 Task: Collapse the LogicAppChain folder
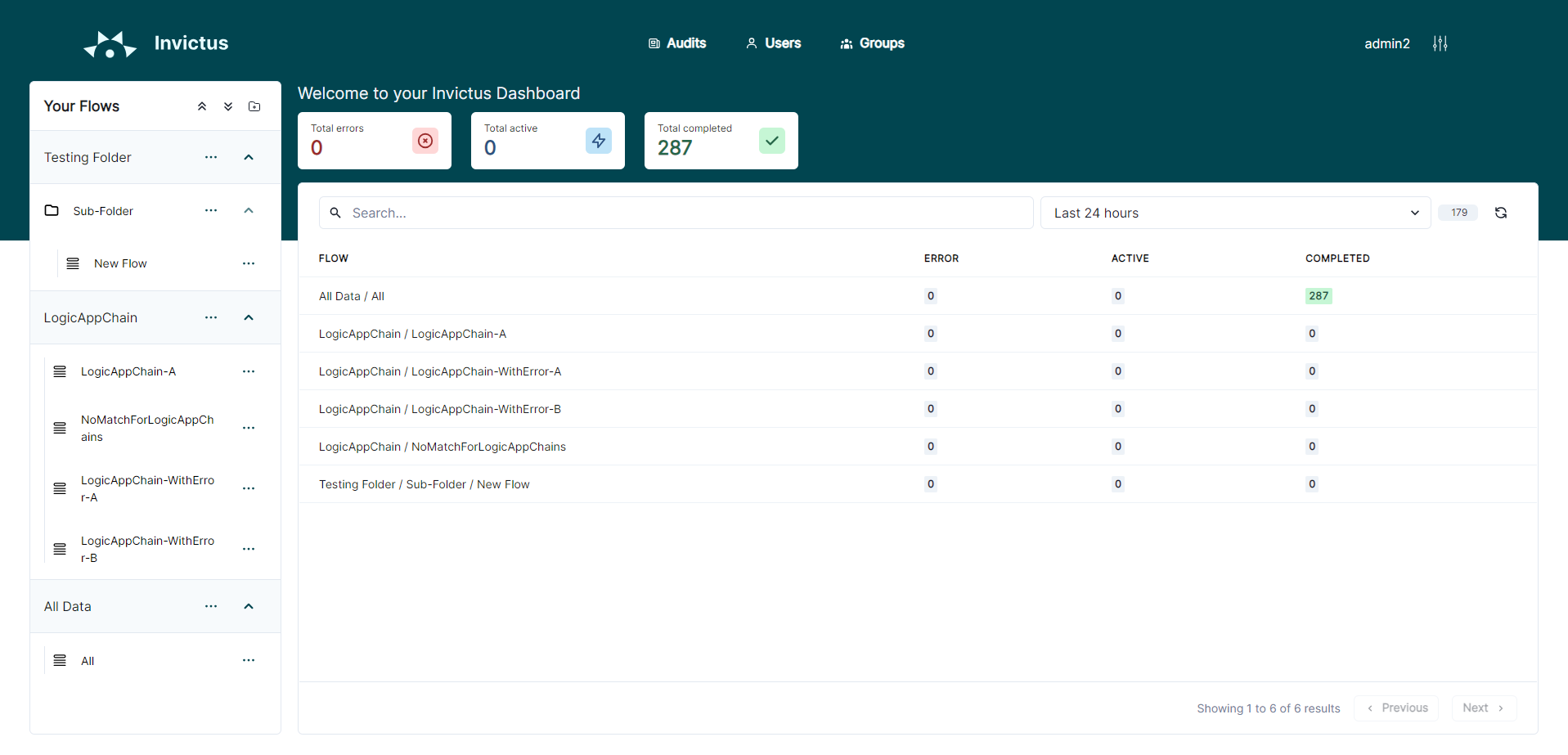pos(249,317)
